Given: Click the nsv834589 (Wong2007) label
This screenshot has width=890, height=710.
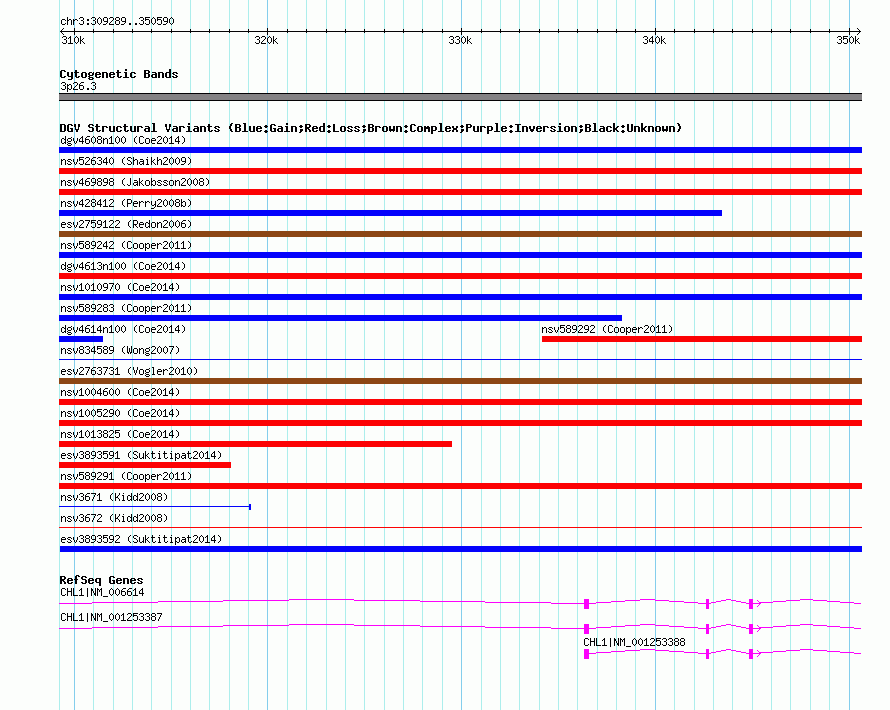Looking at the screenshot, I should tap(120, 350).
